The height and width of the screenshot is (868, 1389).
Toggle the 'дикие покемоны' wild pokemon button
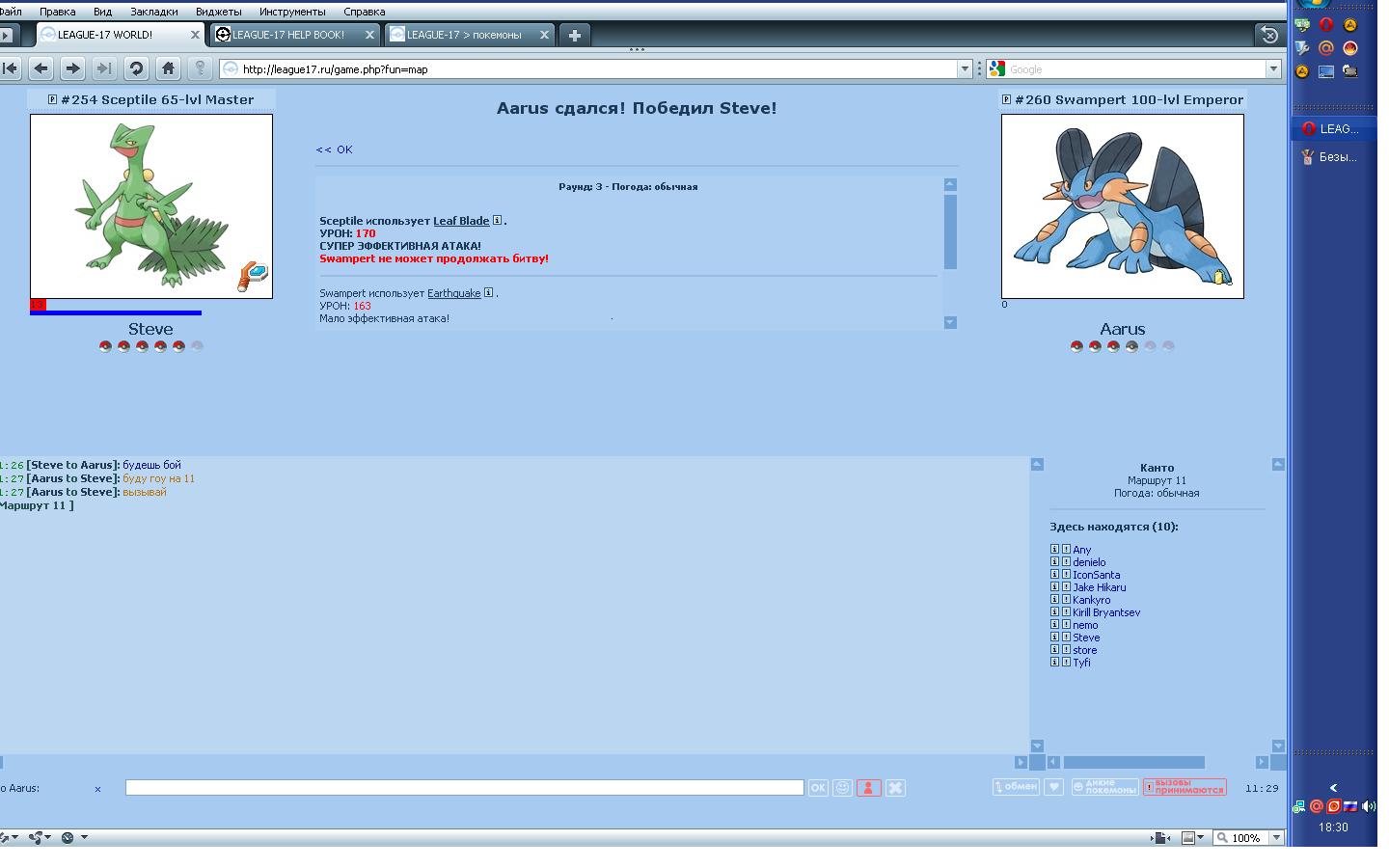click(1104, 787)
